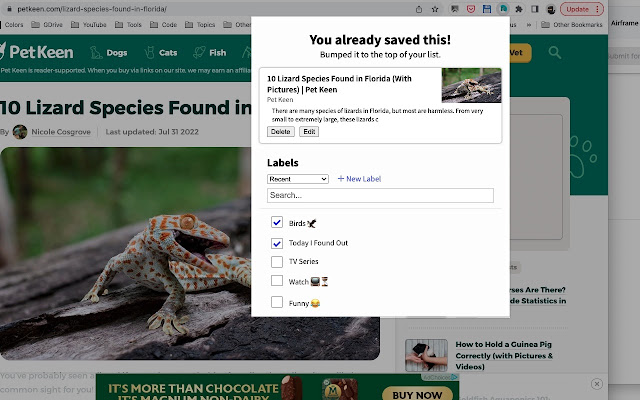Click the saved article lizard thumbnail

pos(471,85)
